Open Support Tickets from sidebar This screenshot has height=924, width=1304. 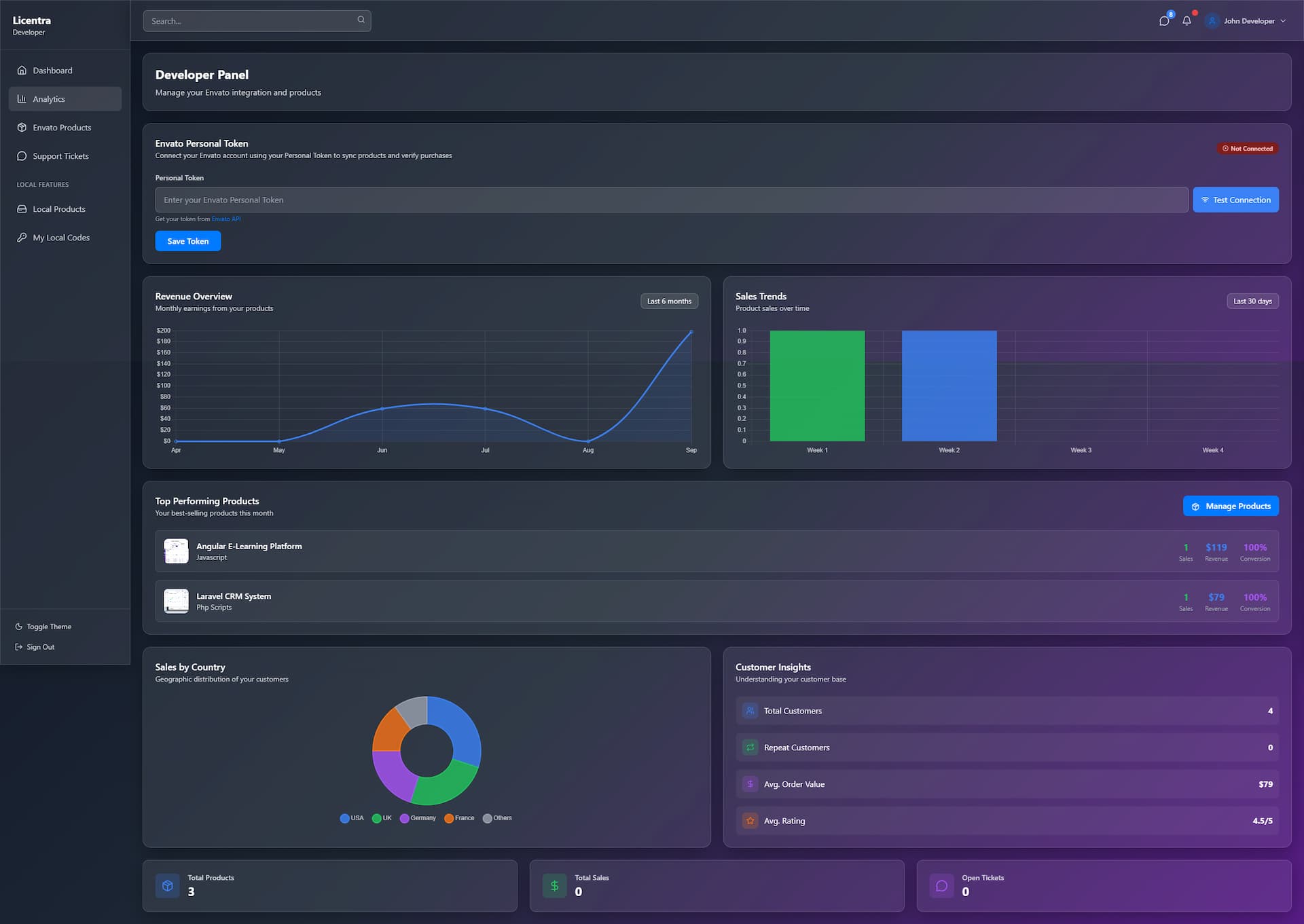[60, 156]
